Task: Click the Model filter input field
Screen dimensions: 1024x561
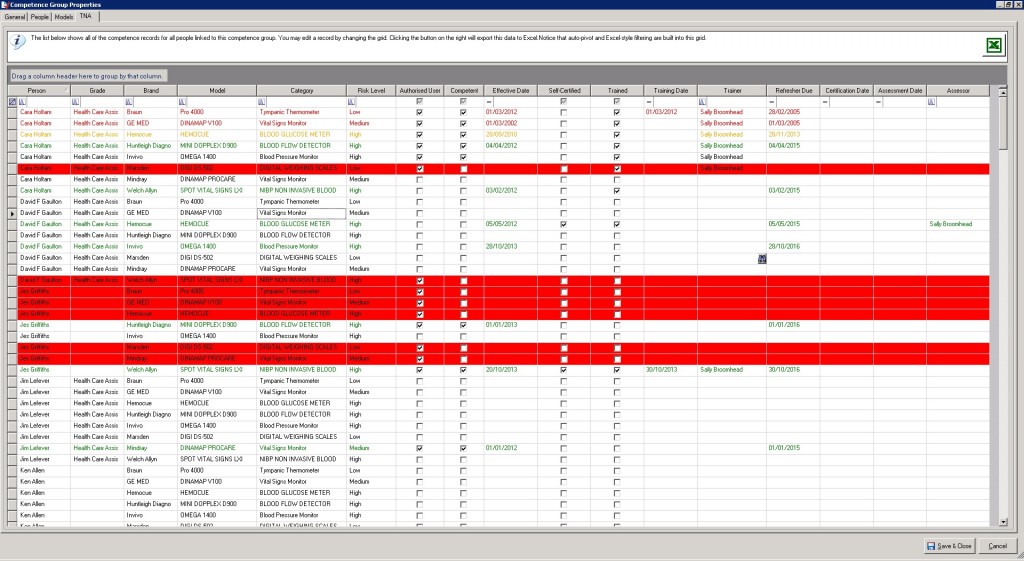Action: (x=221, y=102)
